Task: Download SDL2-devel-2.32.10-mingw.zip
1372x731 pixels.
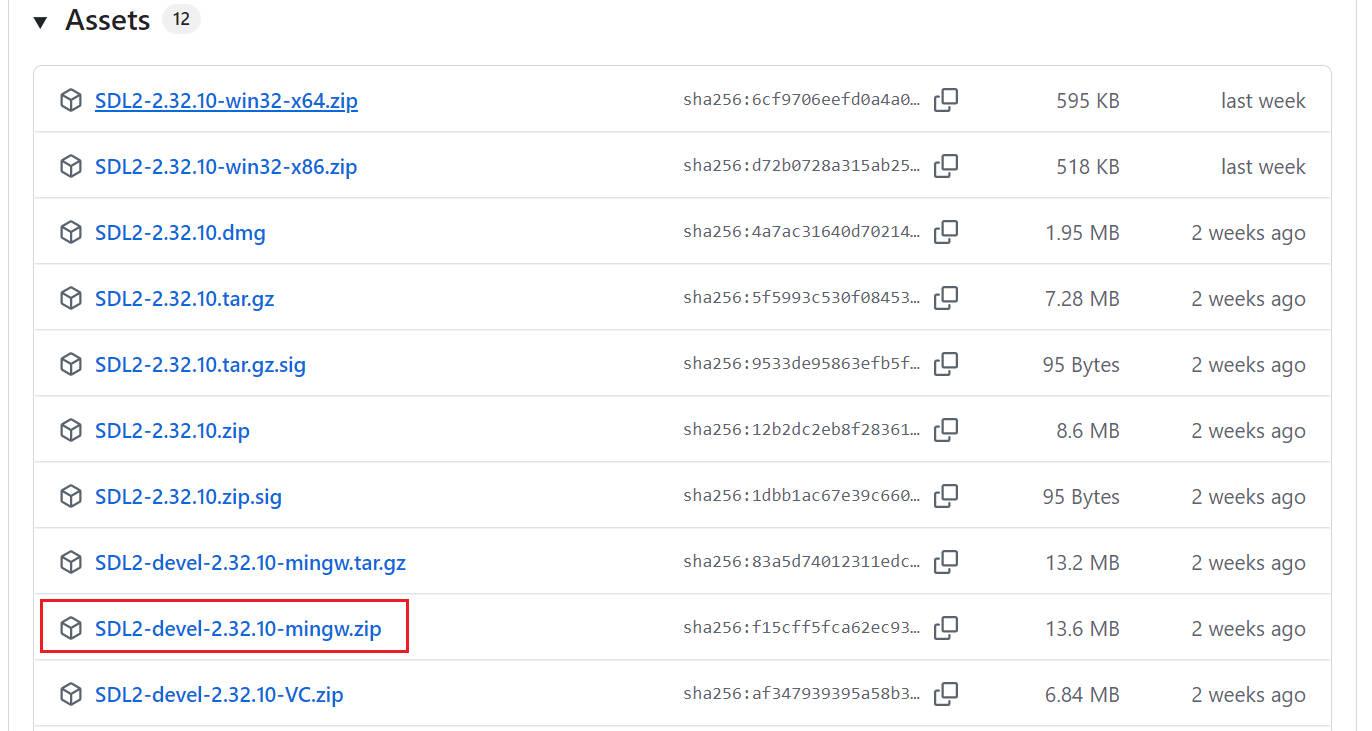Action: 238,629
